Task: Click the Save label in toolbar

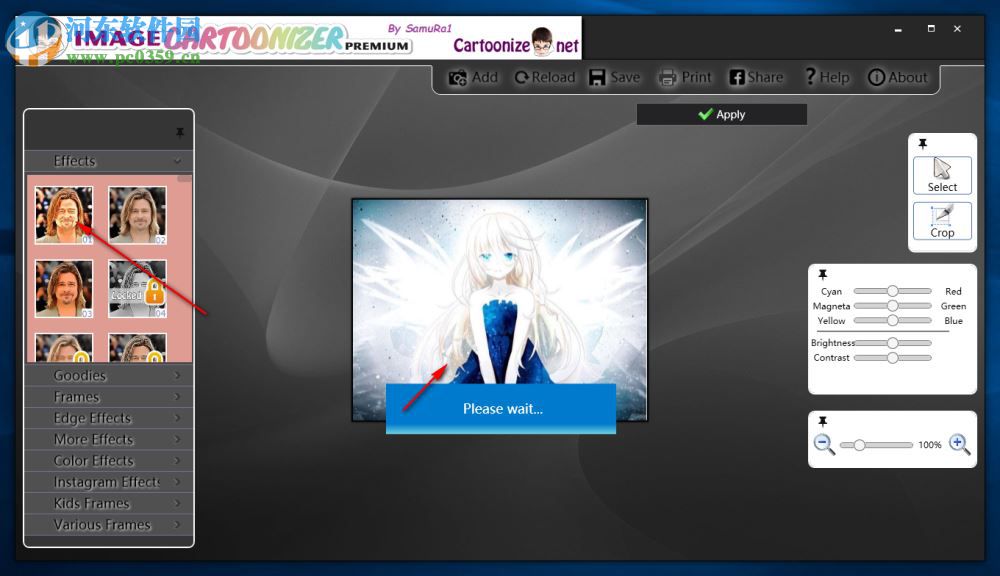Action: coord(625,77)
